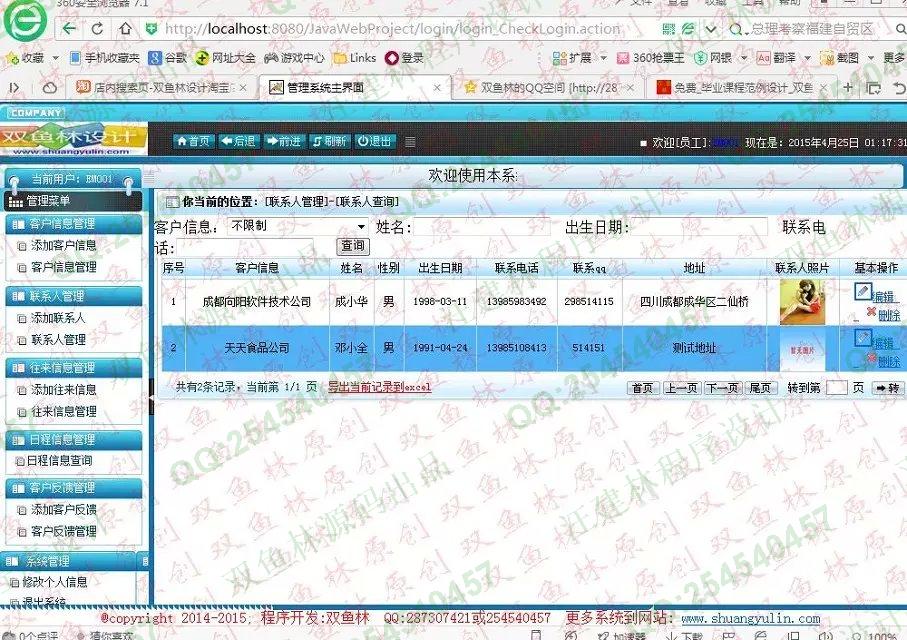Image resolution: width=907 pixels, height=640 pixels.
Task: Open 网址大全 bookmark
Action: (225, 58)
